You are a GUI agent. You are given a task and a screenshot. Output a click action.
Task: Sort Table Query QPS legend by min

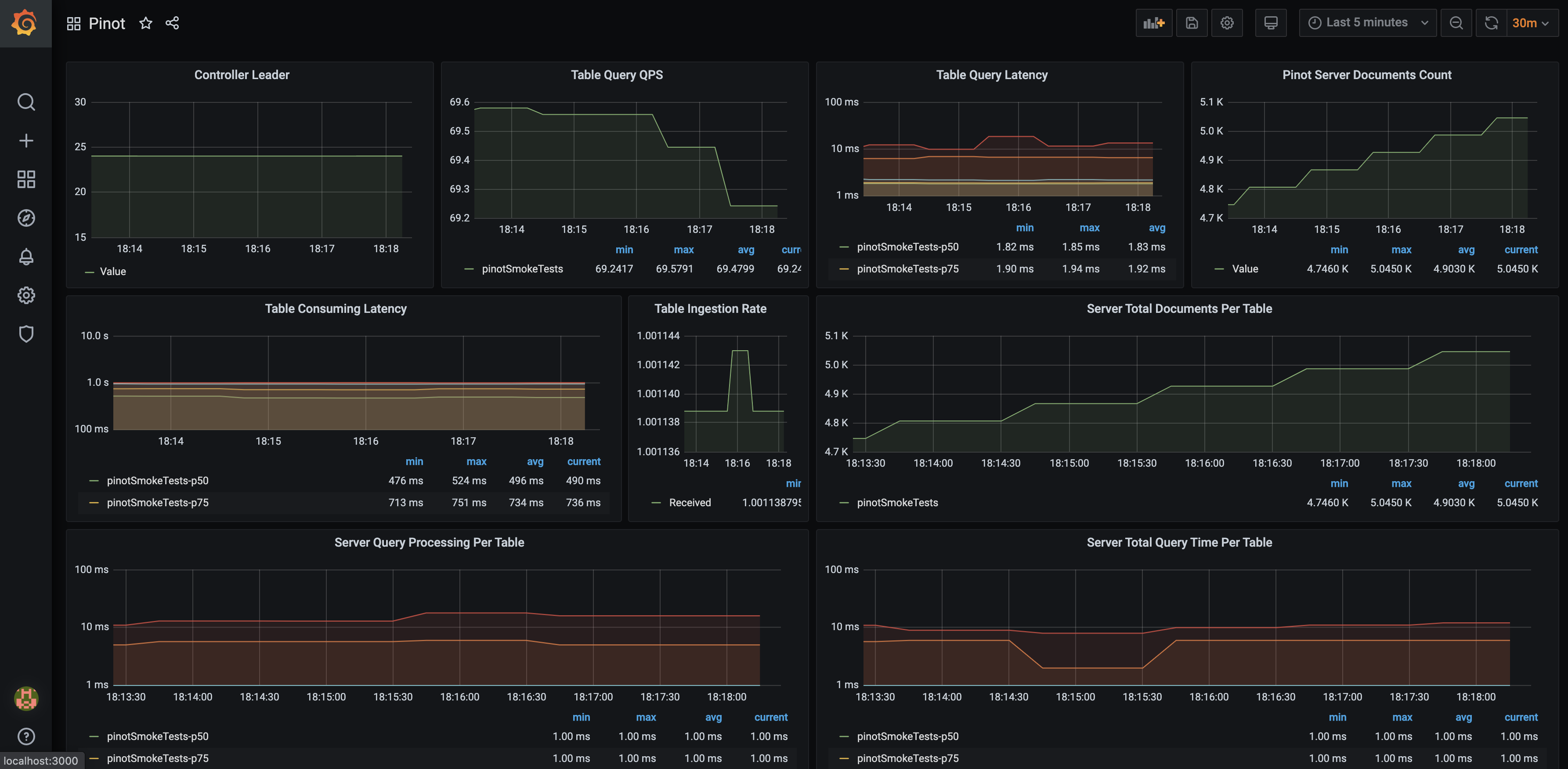click(x=624, y=250)
